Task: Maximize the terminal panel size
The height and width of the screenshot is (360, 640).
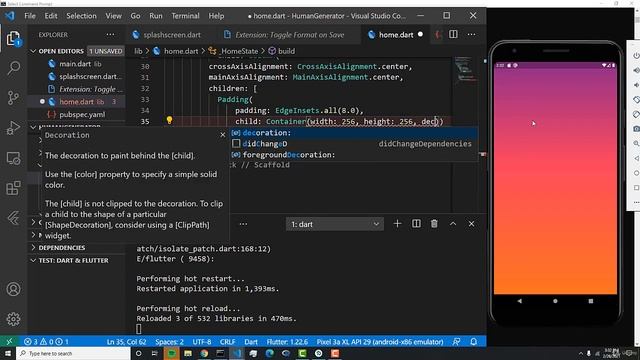Action: pyautogui.click(x=453, y=224)
